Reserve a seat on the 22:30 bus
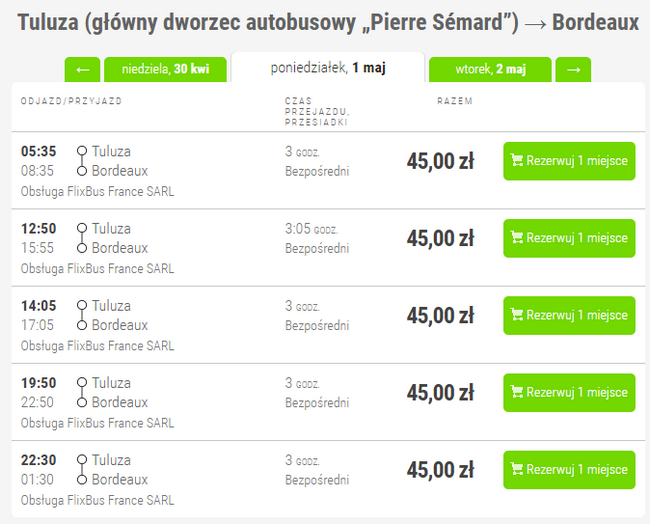 click(569, 469)
